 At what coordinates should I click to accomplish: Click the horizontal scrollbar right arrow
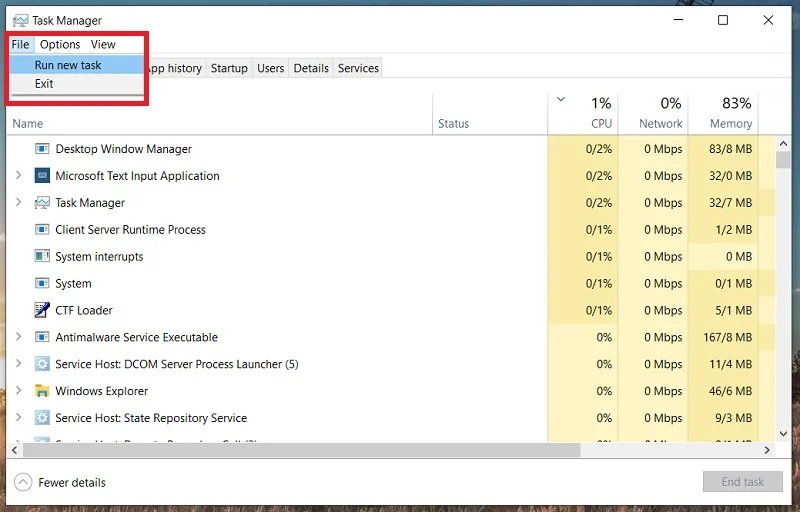click(x=766, y=450)
